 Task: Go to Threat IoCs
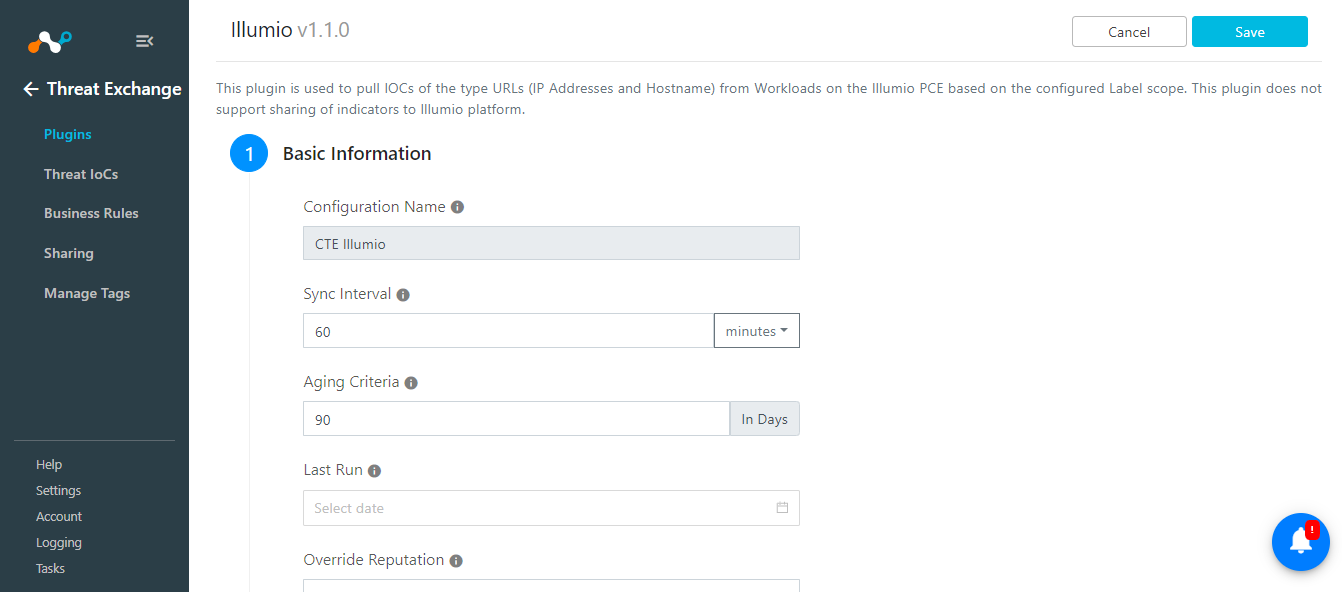81,174
